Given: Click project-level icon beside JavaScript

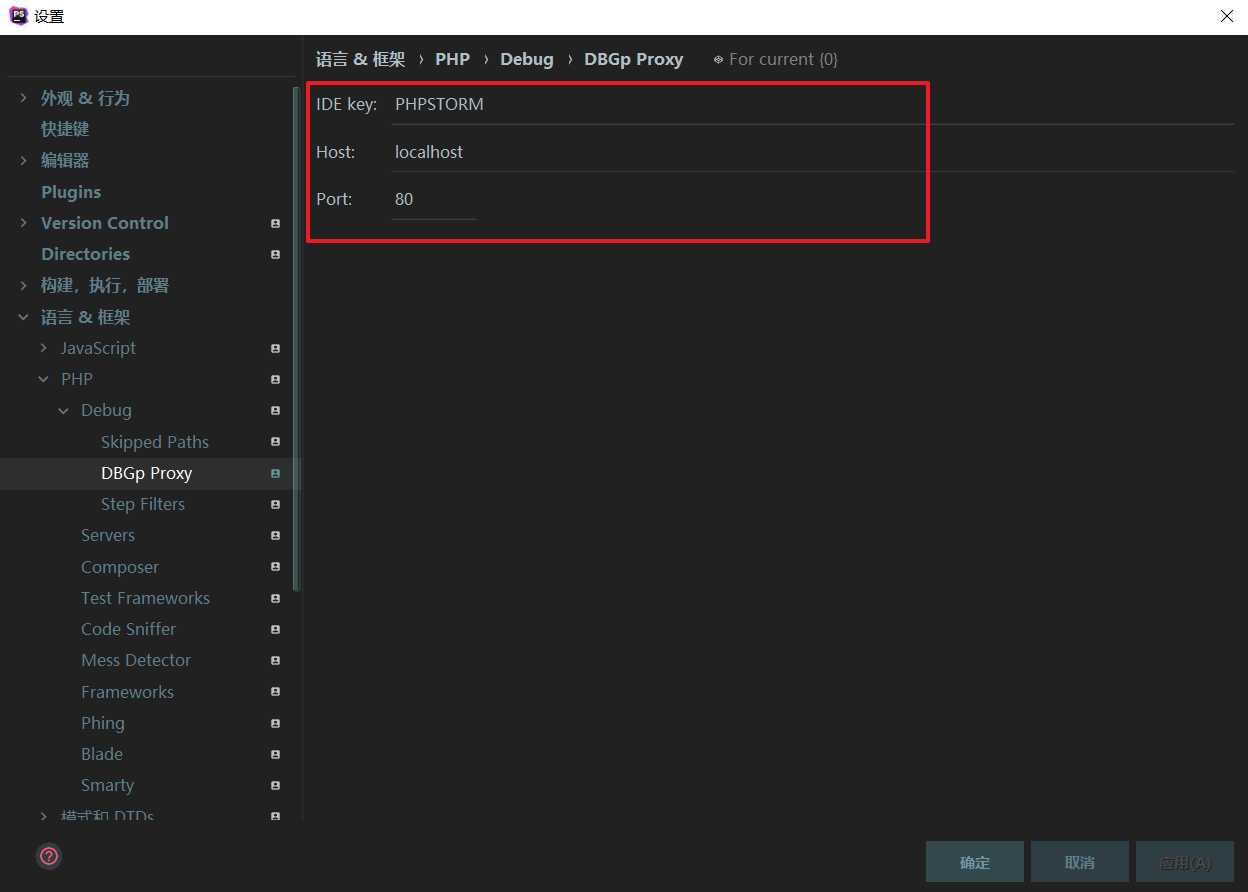Looking at the screenshot, I should [x=275, y=349].
